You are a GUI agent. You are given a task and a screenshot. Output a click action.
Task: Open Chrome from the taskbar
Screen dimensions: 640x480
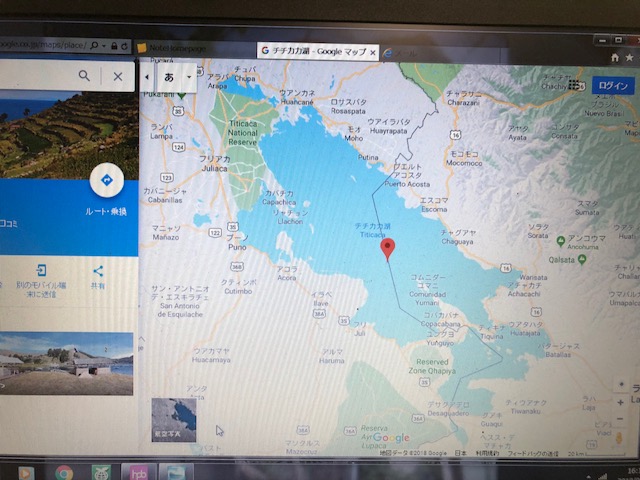[64, 473]
